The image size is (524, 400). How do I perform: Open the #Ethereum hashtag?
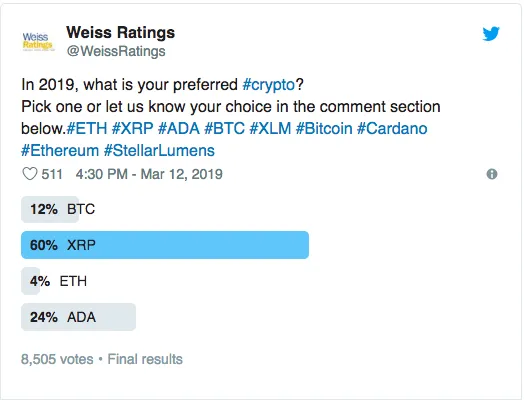pyautogui.click(x=60, y=151)
